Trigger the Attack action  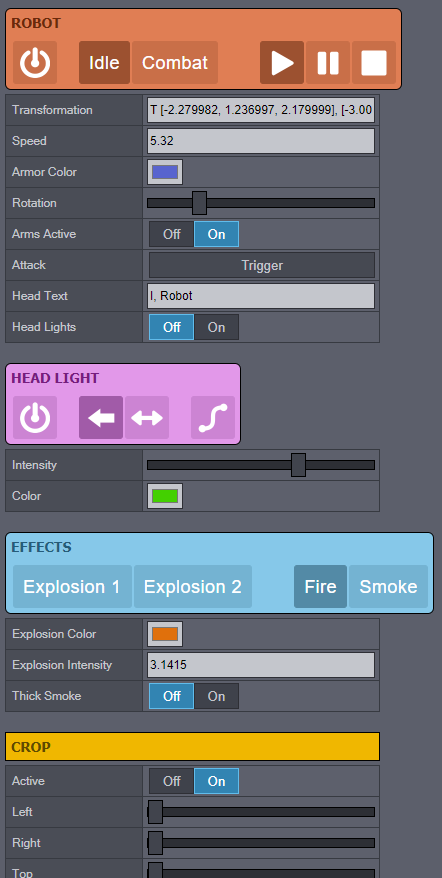262,265
